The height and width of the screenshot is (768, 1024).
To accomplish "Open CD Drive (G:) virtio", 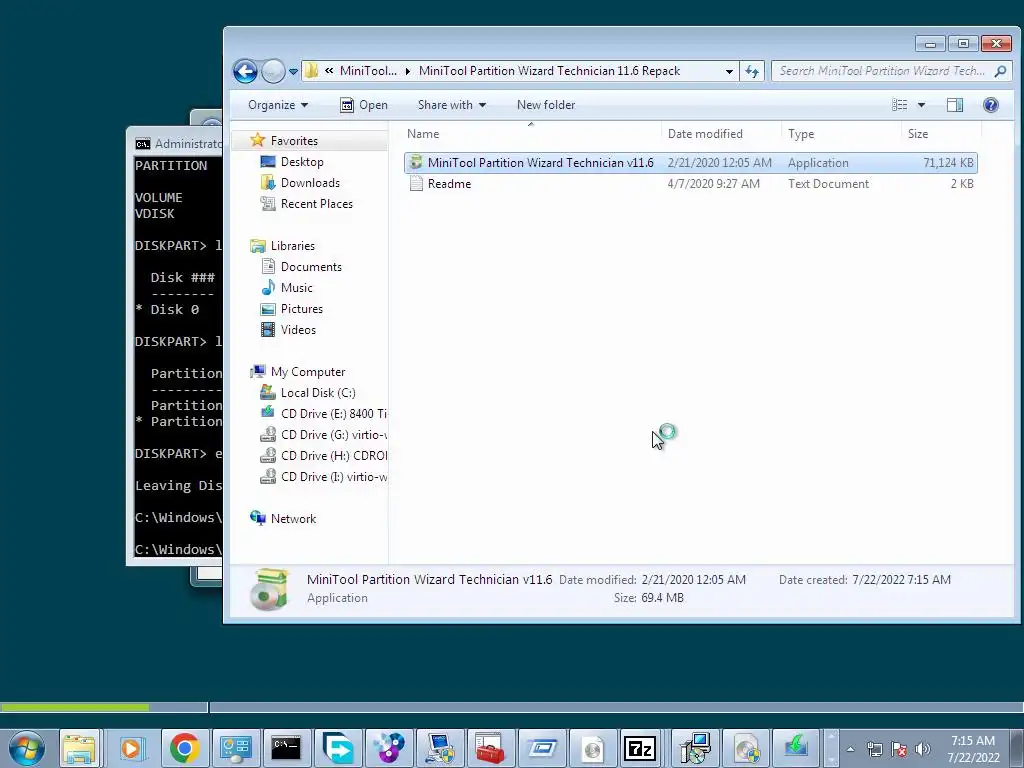I will pyautogui.click(x=333, y=435).
